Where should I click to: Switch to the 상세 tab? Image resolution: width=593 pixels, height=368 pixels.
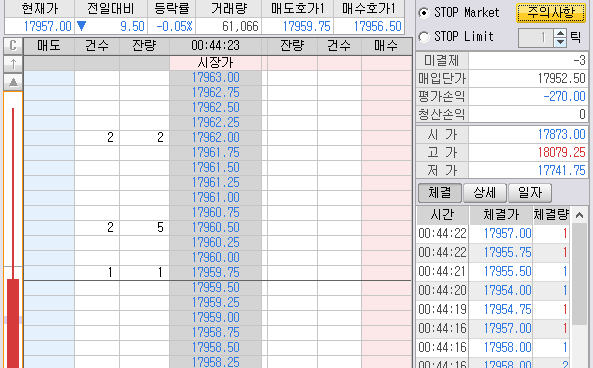485,193
